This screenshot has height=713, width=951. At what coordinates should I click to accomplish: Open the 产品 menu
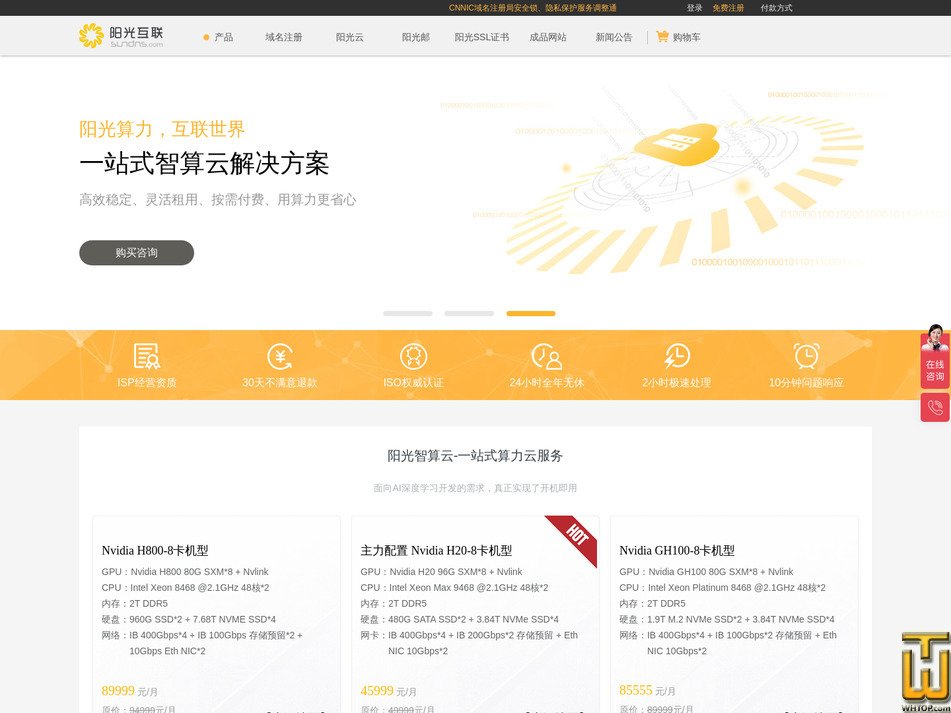point(224,37)
